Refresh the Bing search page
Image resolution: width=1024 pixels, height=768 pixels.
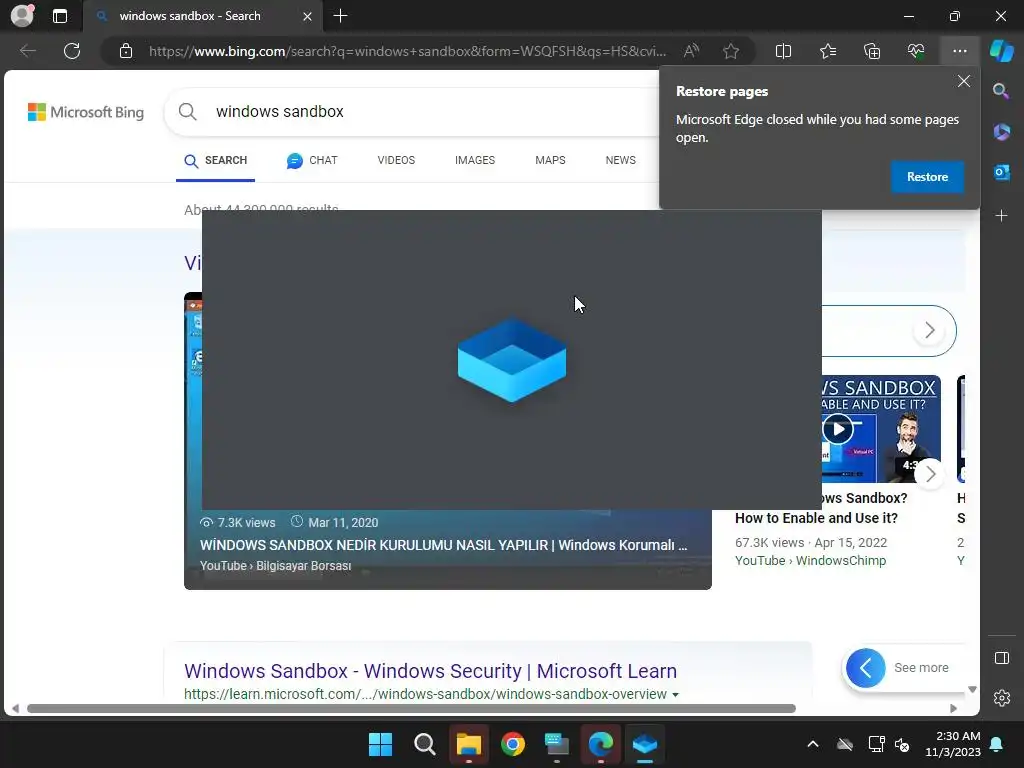tap(72, 51)
